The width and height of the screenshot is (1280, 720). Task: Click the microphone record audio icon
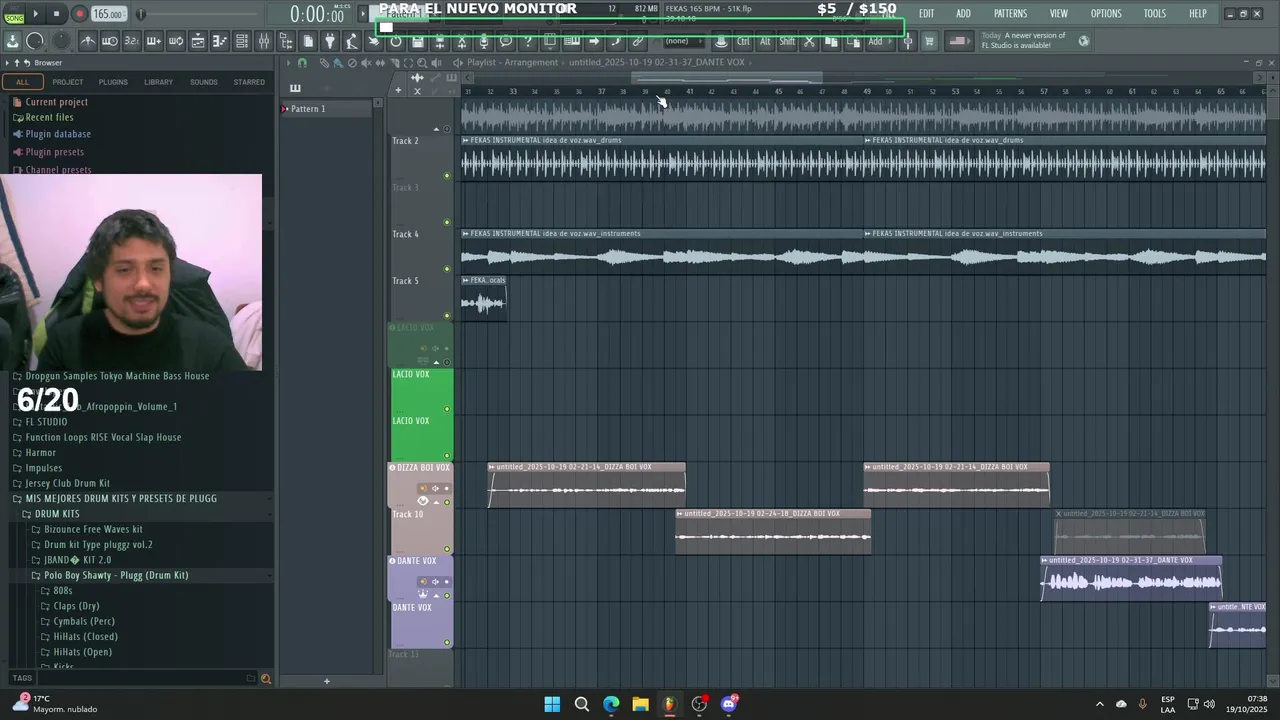click(483, 41)
